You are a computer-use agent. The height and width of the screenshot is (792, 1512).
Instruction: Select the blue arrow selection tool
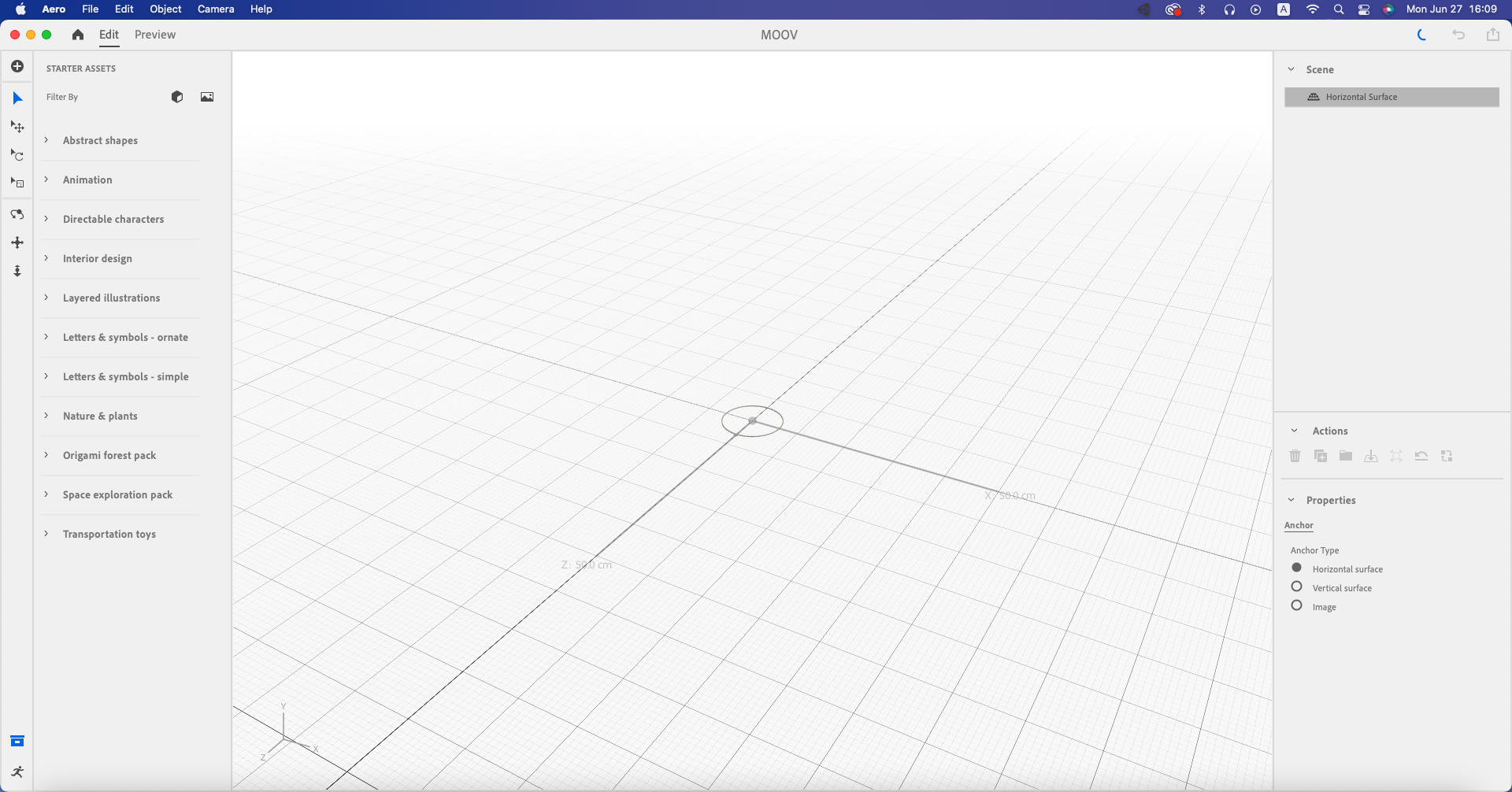tap(17, 98)
